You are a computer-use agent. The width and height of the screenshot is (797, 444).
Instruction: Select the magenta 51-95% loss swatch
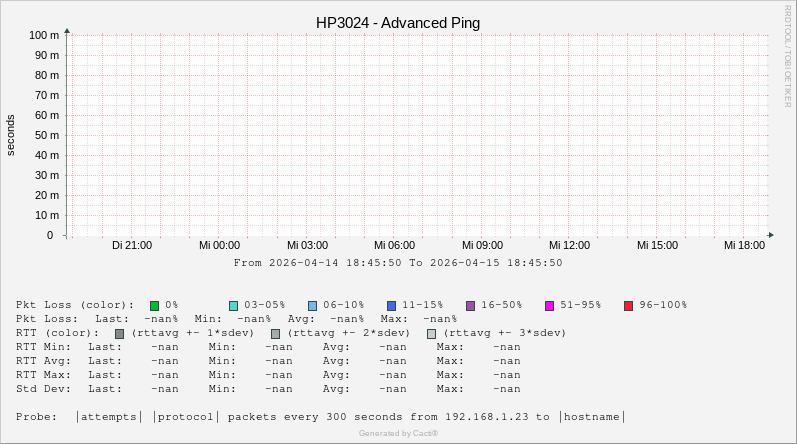549,305
